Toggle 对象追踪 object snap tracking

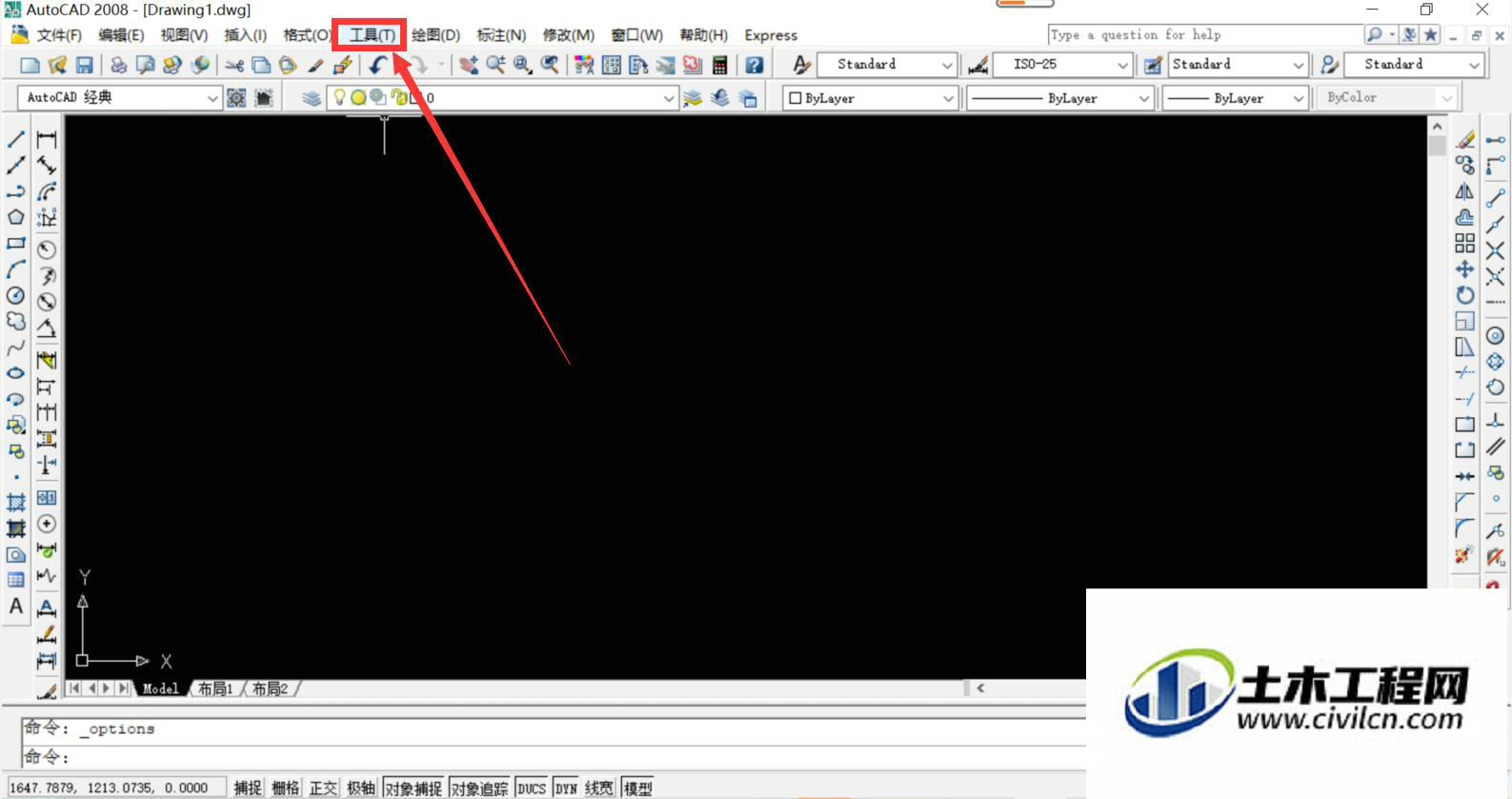coord(479,788)
